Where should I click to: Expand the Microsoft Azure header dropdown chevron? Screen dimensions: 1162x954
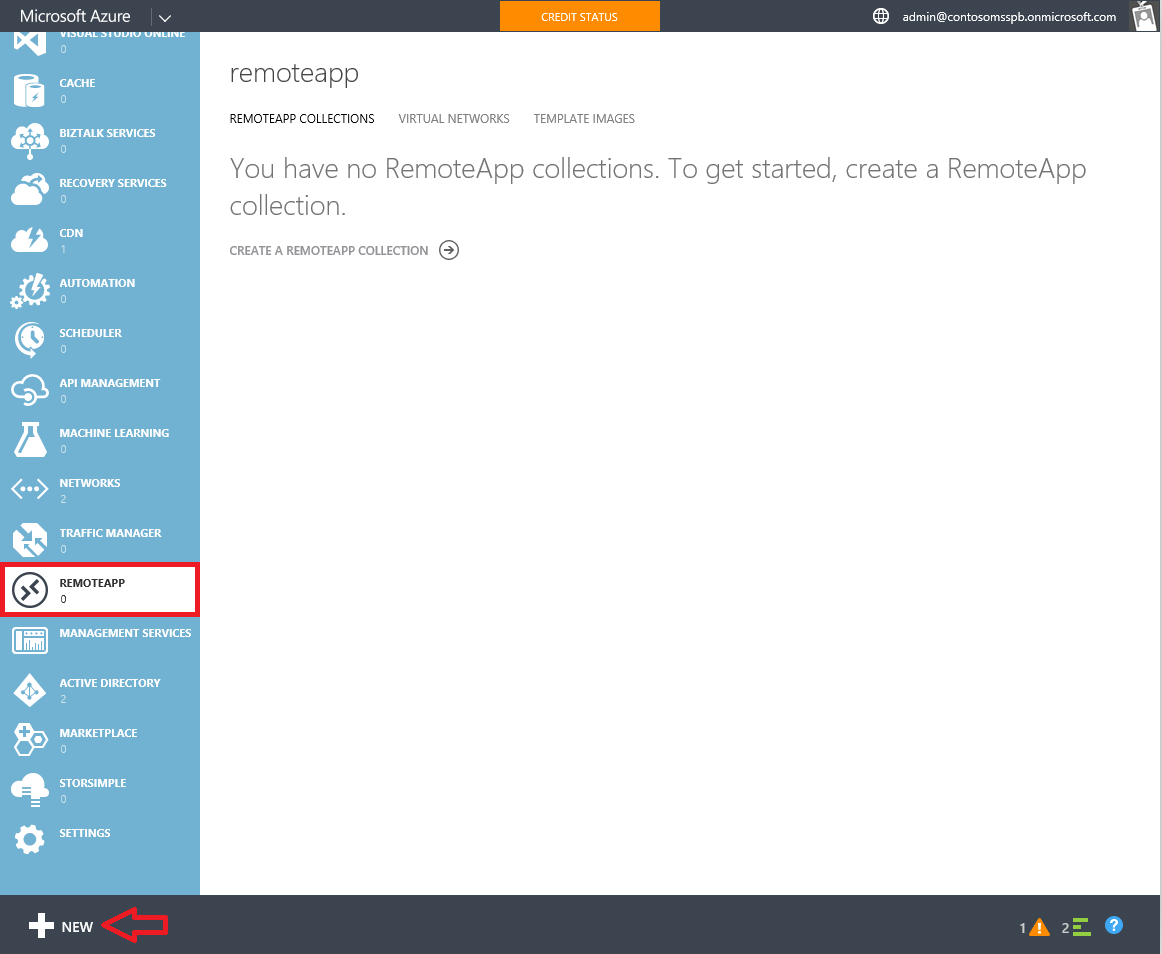coord(165,18)
